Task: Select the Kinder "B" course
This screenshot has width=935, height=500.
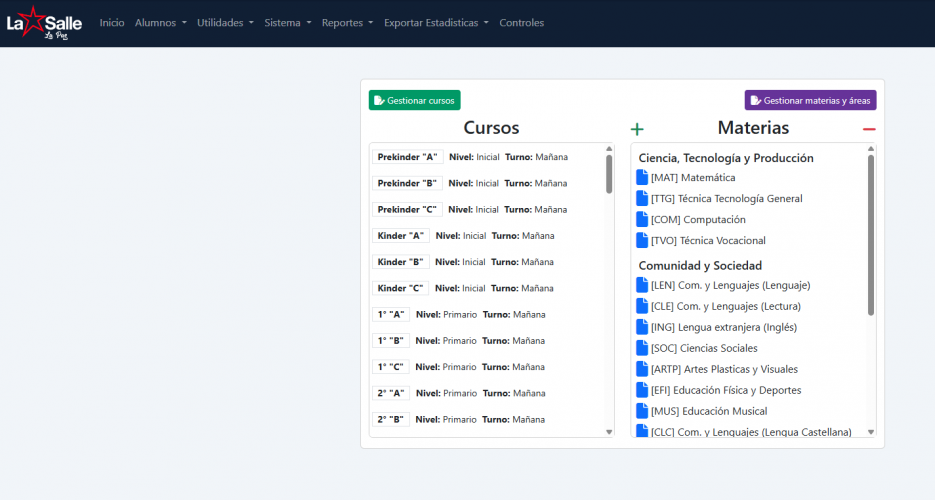Action: click(401, 262)
